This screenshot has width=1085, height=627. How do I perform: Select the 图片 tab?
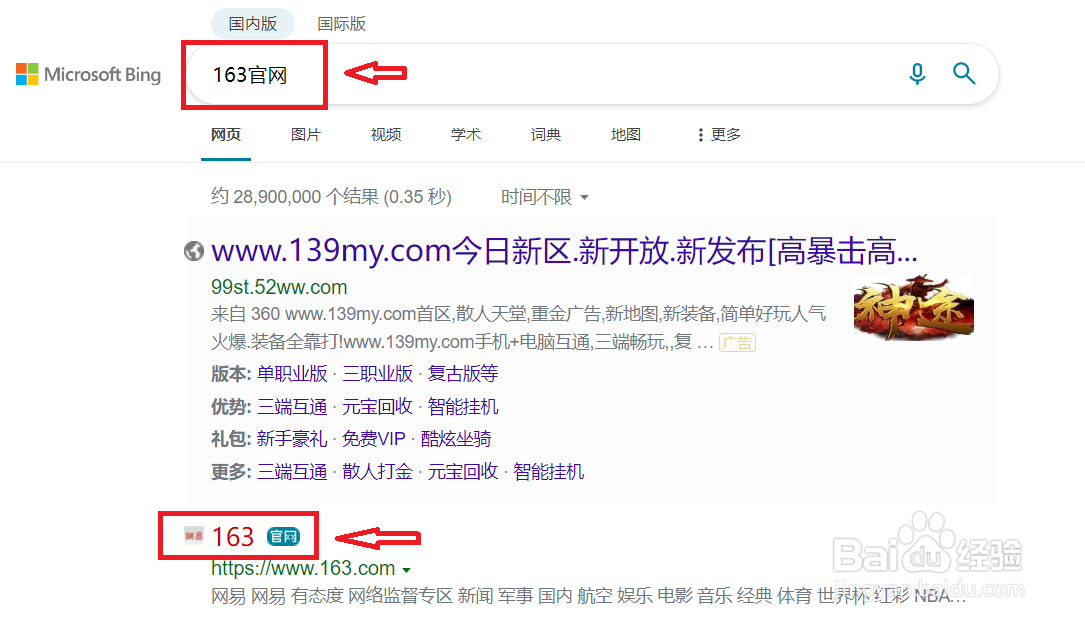tap(306, 134)
